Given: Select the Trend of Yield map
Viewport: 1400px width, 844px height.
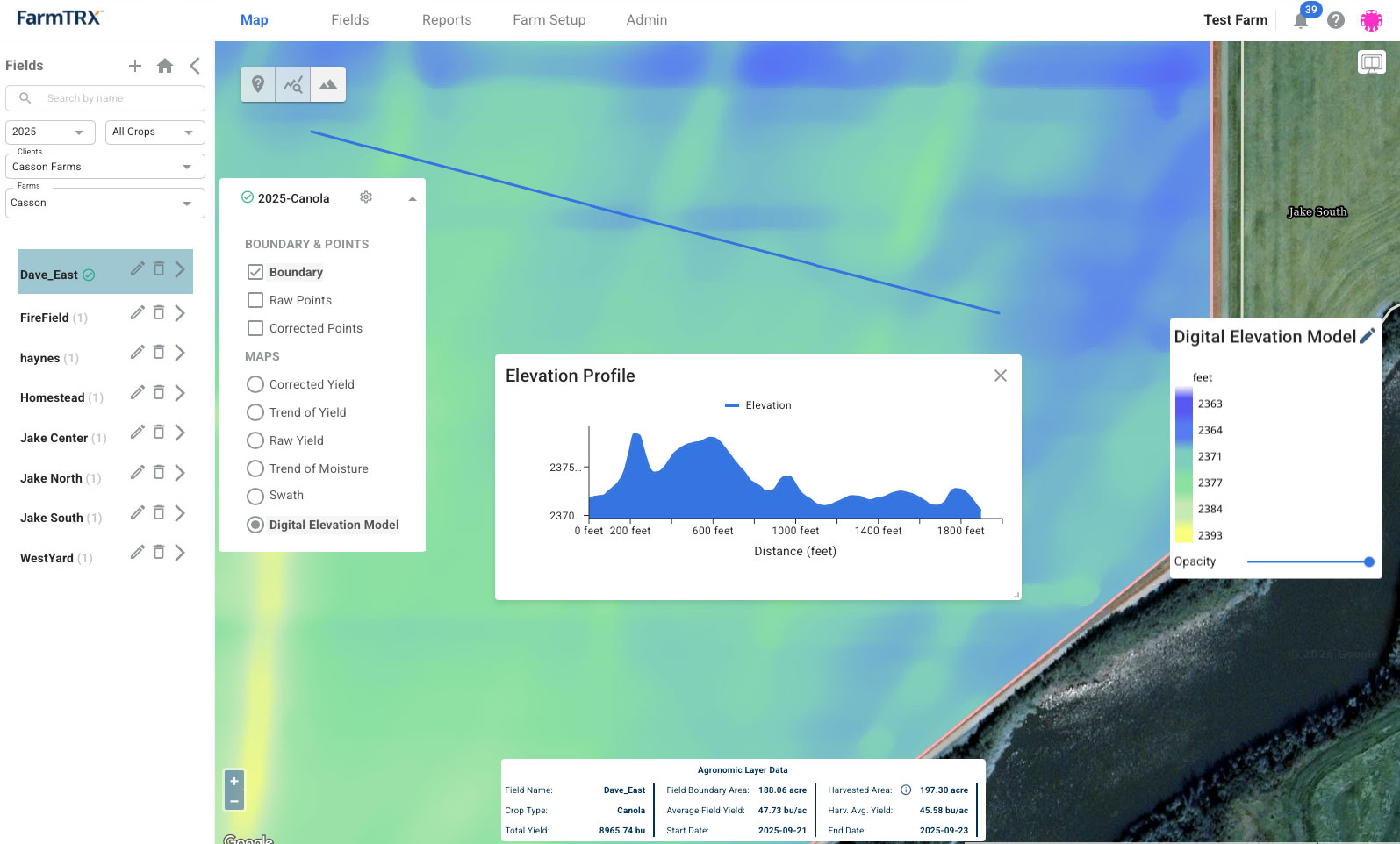Looking at the screenshot, I should point(255,412).
